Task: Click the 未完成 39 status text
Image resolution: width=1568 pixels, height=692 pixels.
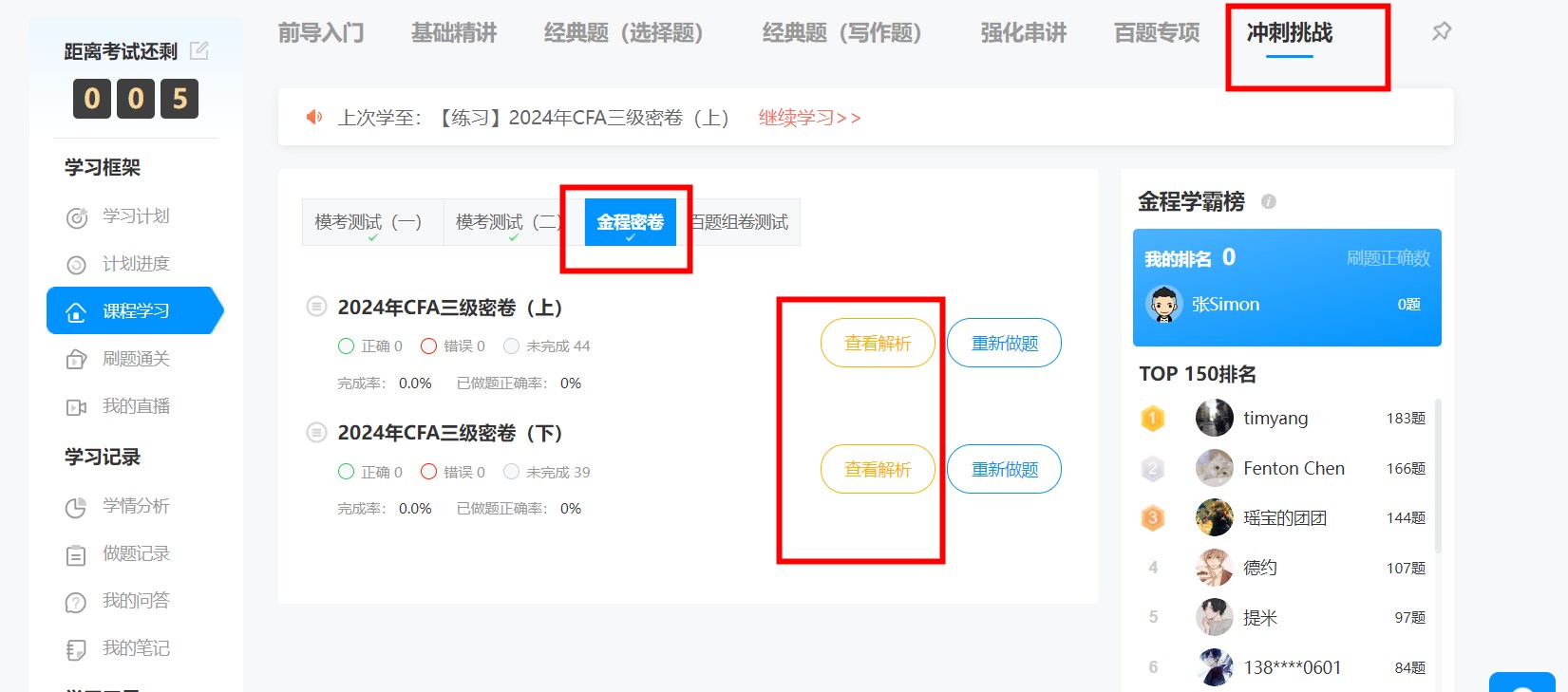Action: (558, 472)
